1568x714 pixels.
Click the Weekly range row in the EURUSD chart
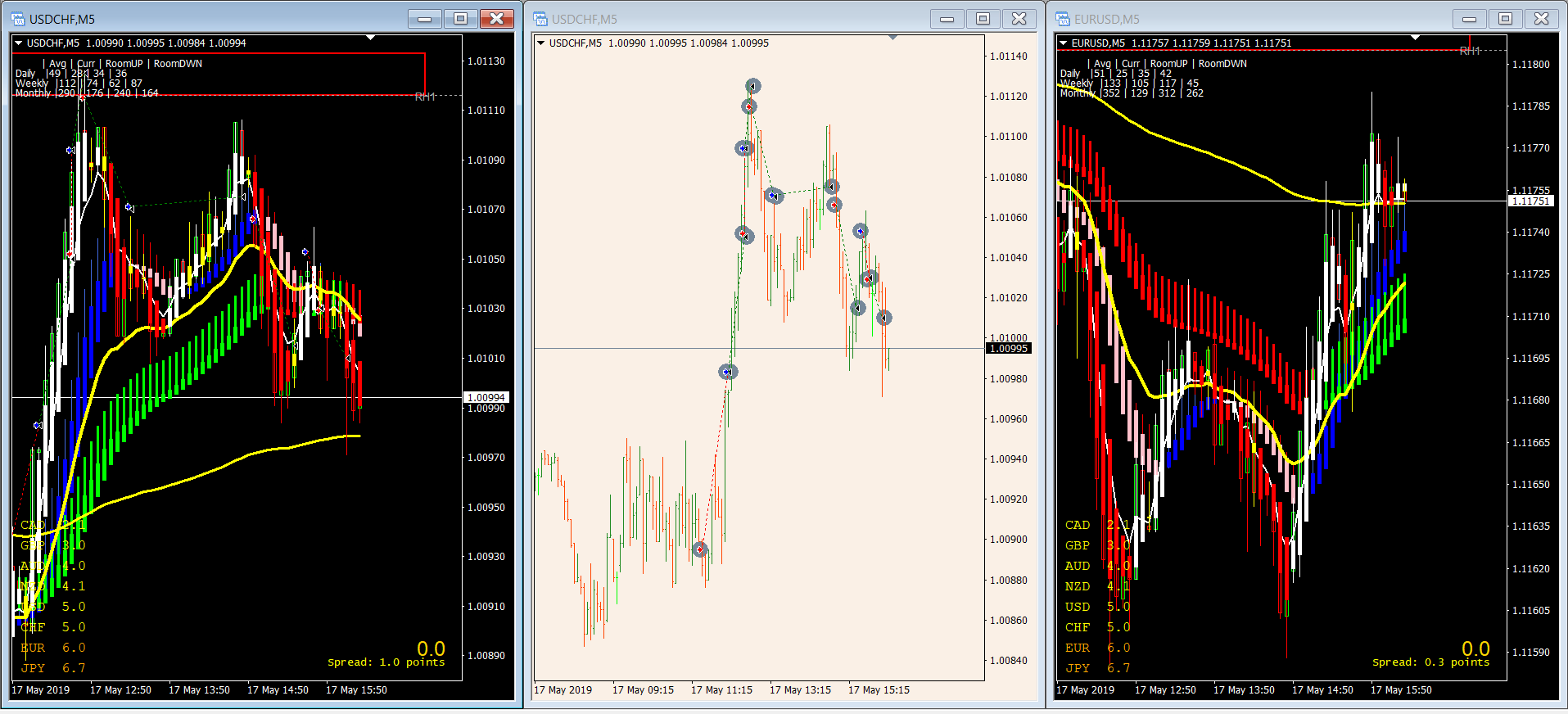[x=1129, y=84]
